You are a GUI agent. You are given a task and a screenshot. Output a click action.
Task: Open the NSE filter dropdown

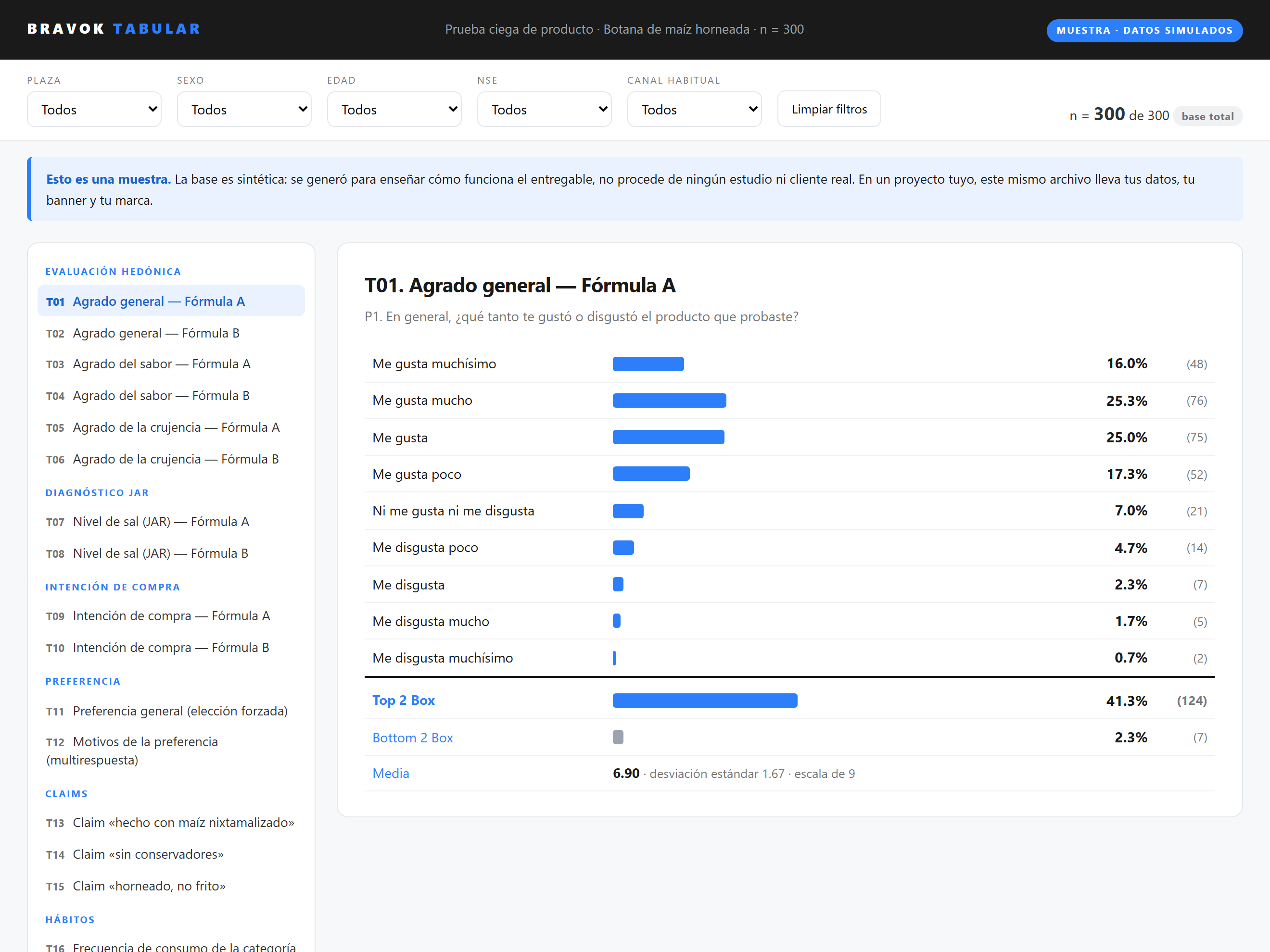point(544,109)
